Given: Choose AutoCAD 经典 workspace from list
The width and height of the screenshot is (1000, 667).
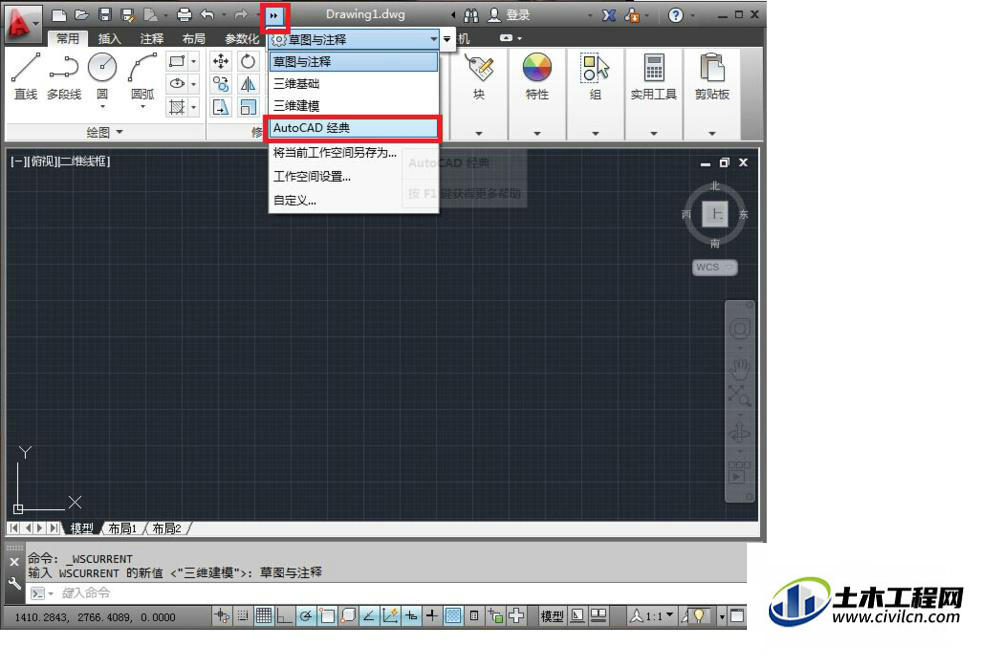Looking at the screenshot, I should click(x=354, y=128).
